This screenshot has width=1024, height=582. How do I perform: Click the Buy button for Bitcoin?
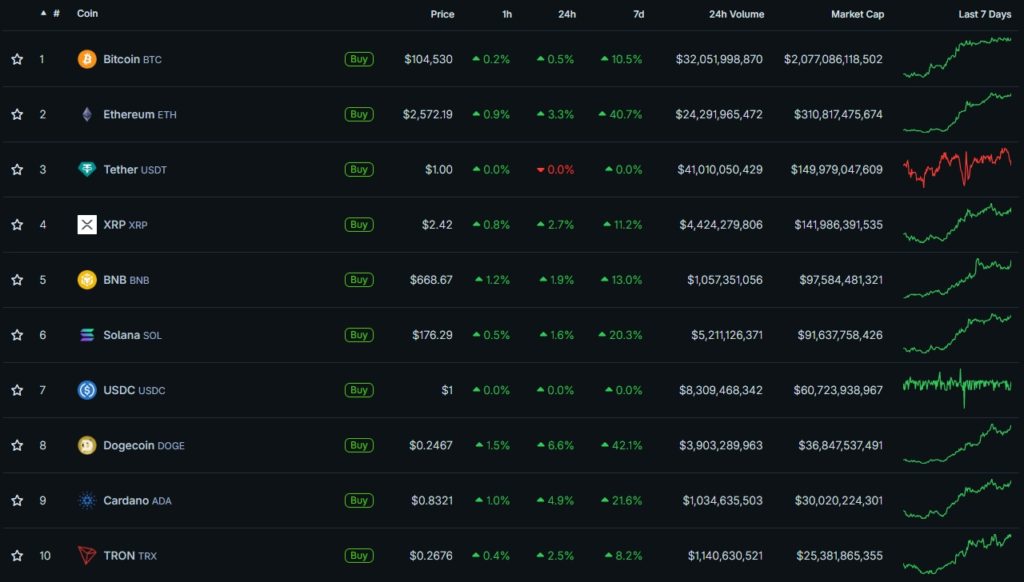[x=358, y=59]
